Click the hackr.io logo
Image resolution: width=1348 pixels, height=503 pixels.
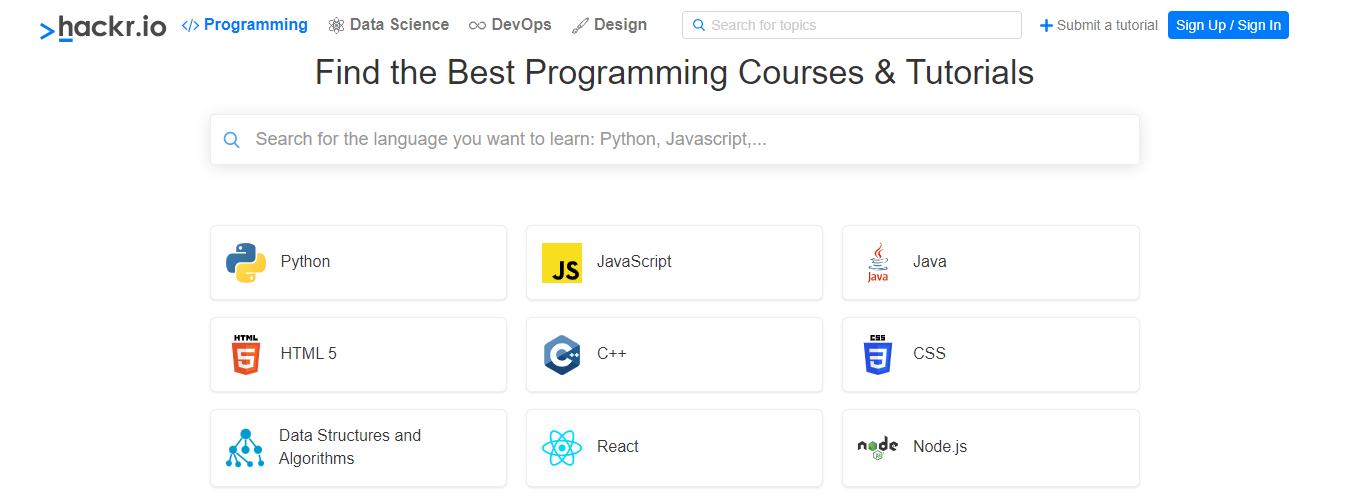103,27
